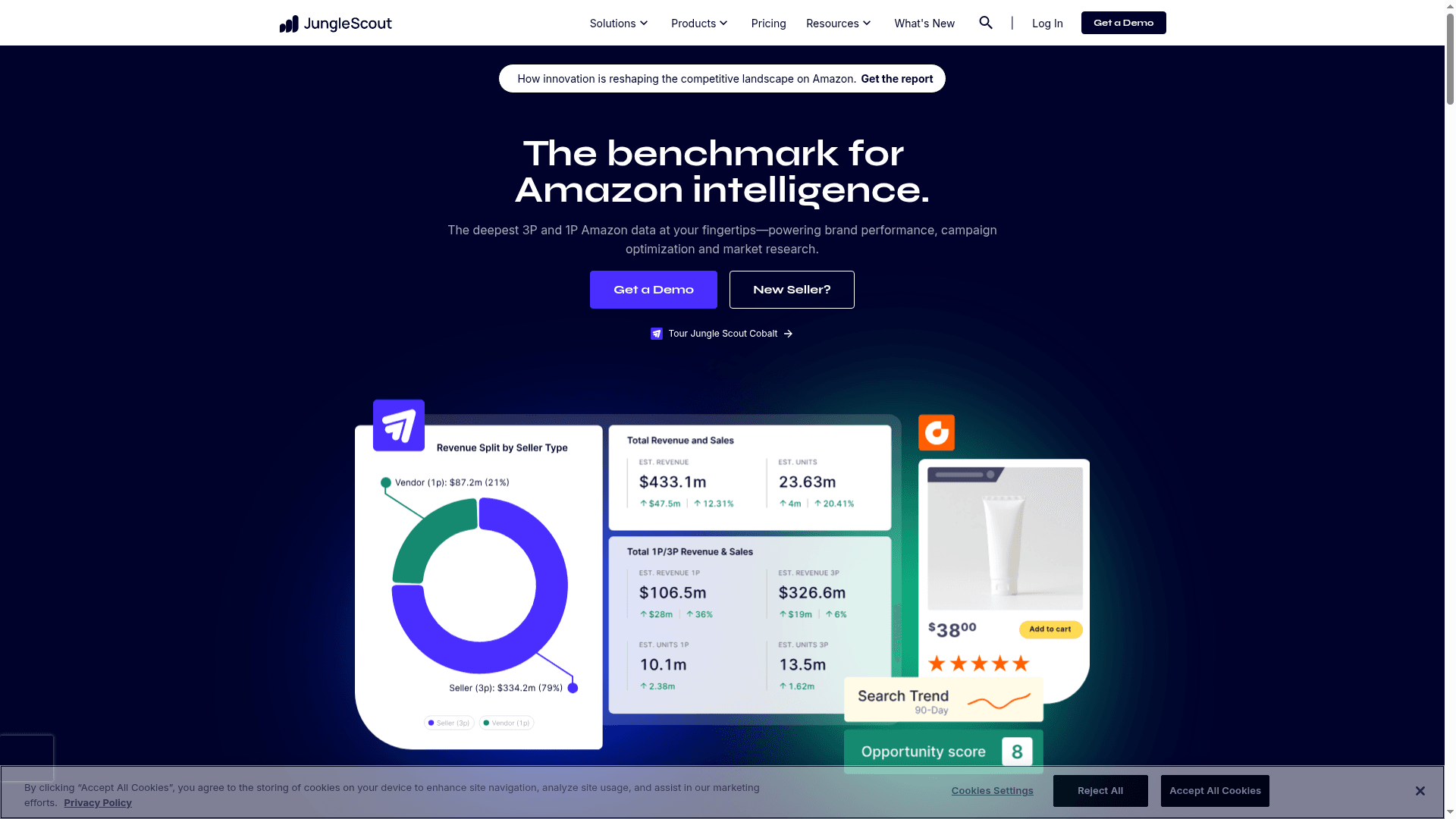
Task: Click the orange Jungle Scout product icon
Action: click(936, 432)
